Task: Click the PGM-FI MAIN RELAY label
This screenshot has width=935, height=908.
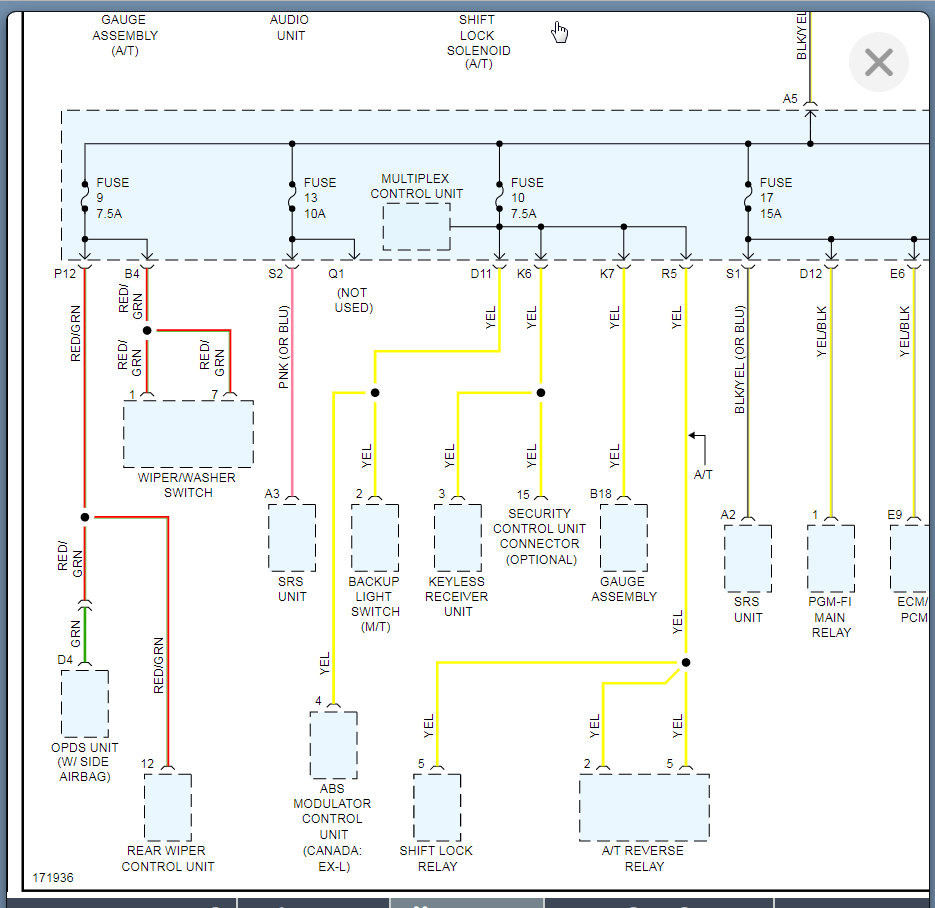Action: [830, 617]
